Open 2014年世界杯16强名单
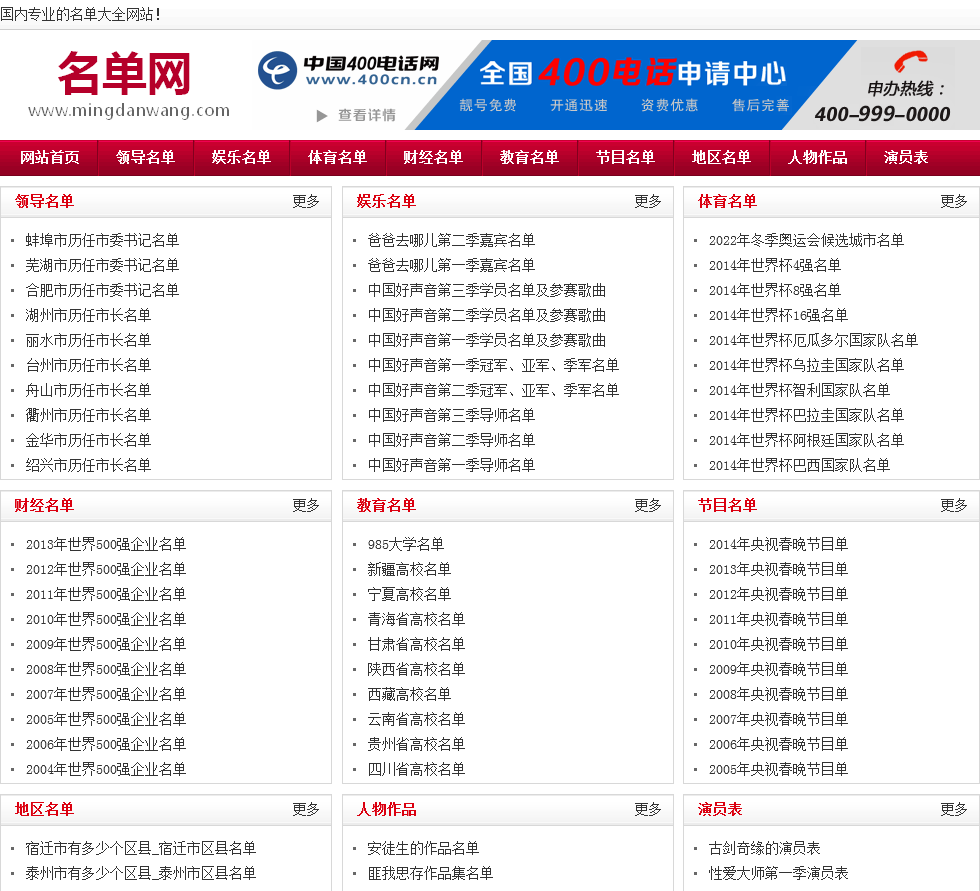This screenshot has width=980, height=891. click(778, 316)
